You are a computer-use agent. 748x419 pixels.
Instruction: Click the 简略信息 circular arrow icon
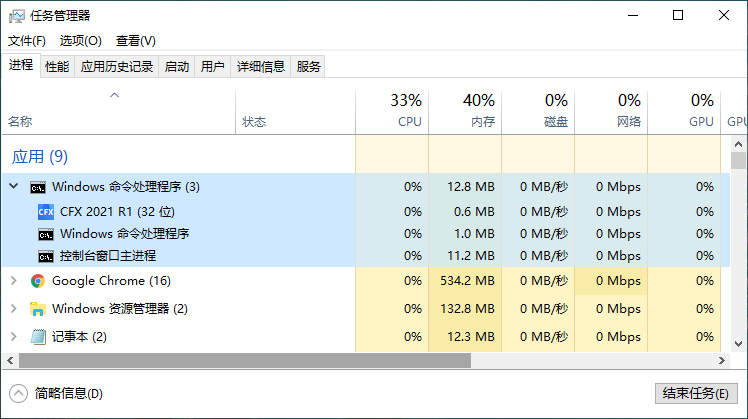[19, 394]
